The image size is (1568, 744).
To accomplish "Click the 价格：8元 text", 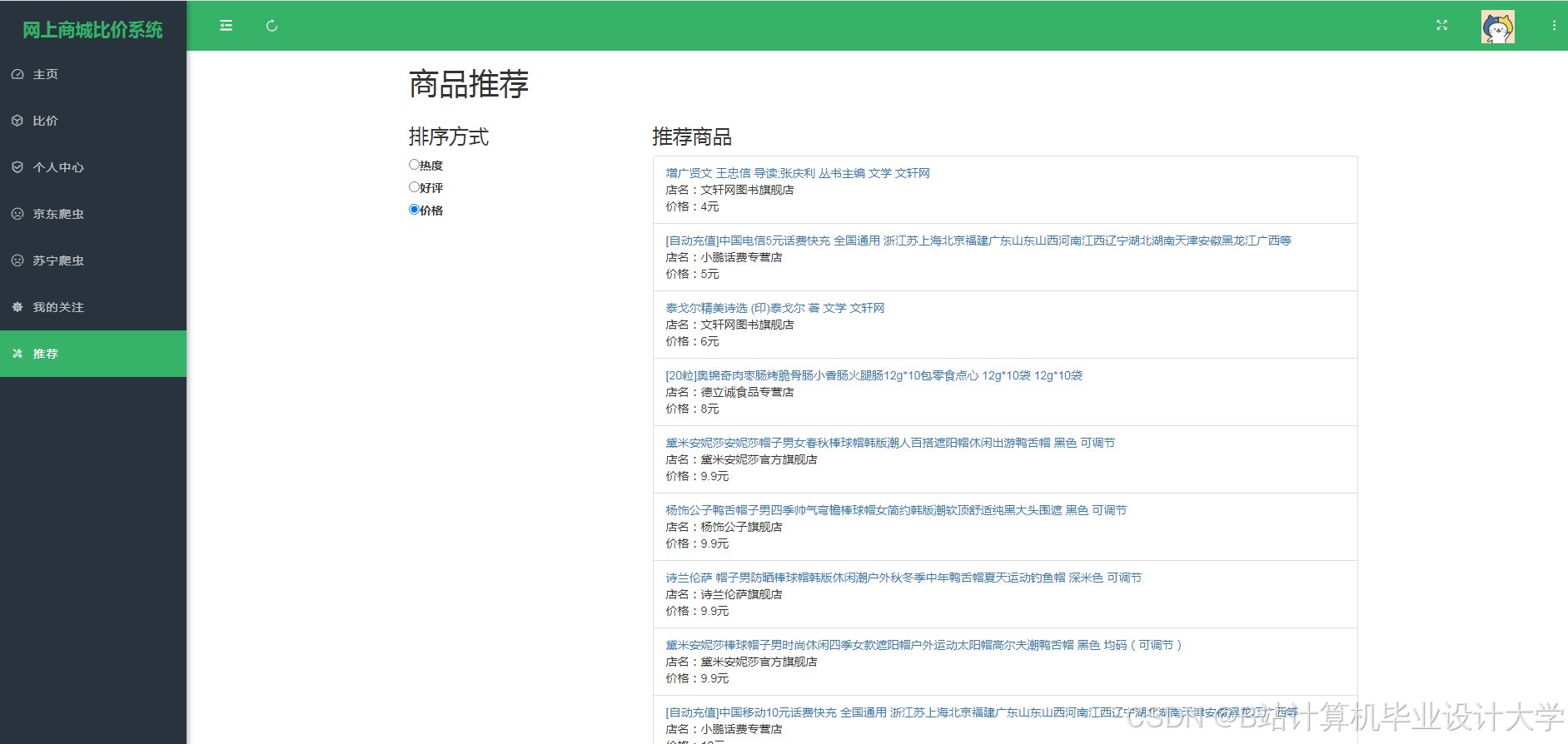I will [692, 409].
